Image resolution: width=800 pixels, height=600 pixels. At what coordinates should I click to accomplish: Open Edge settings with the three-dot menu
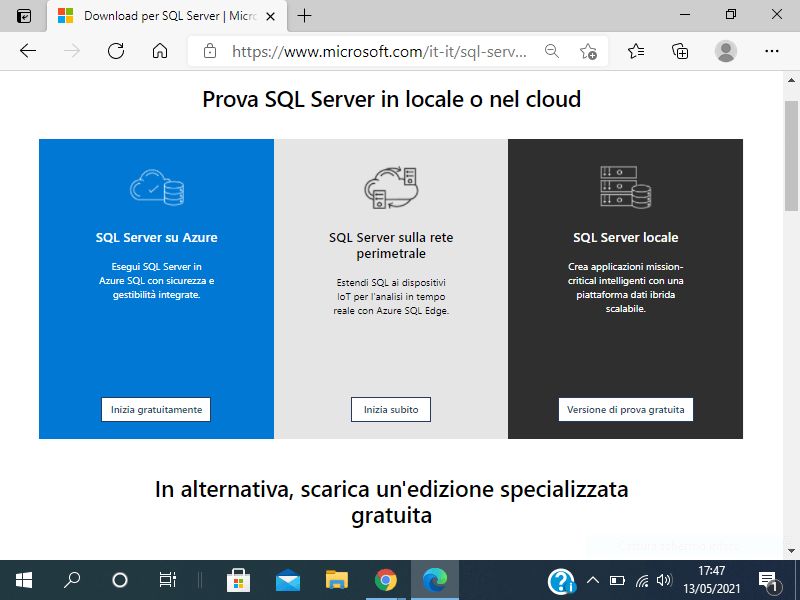(771, 50)
